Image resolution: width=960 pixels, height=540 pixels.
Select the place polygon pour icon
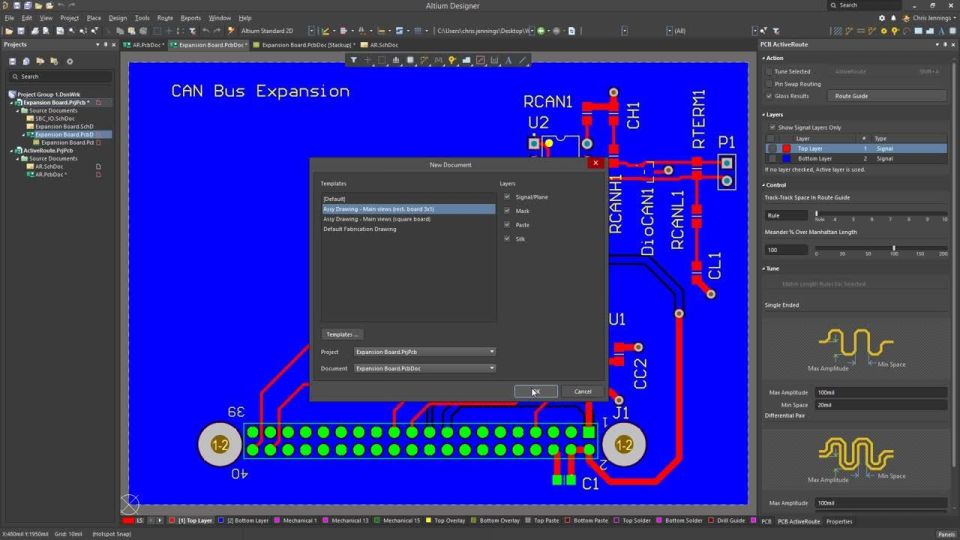pos(466,60)
